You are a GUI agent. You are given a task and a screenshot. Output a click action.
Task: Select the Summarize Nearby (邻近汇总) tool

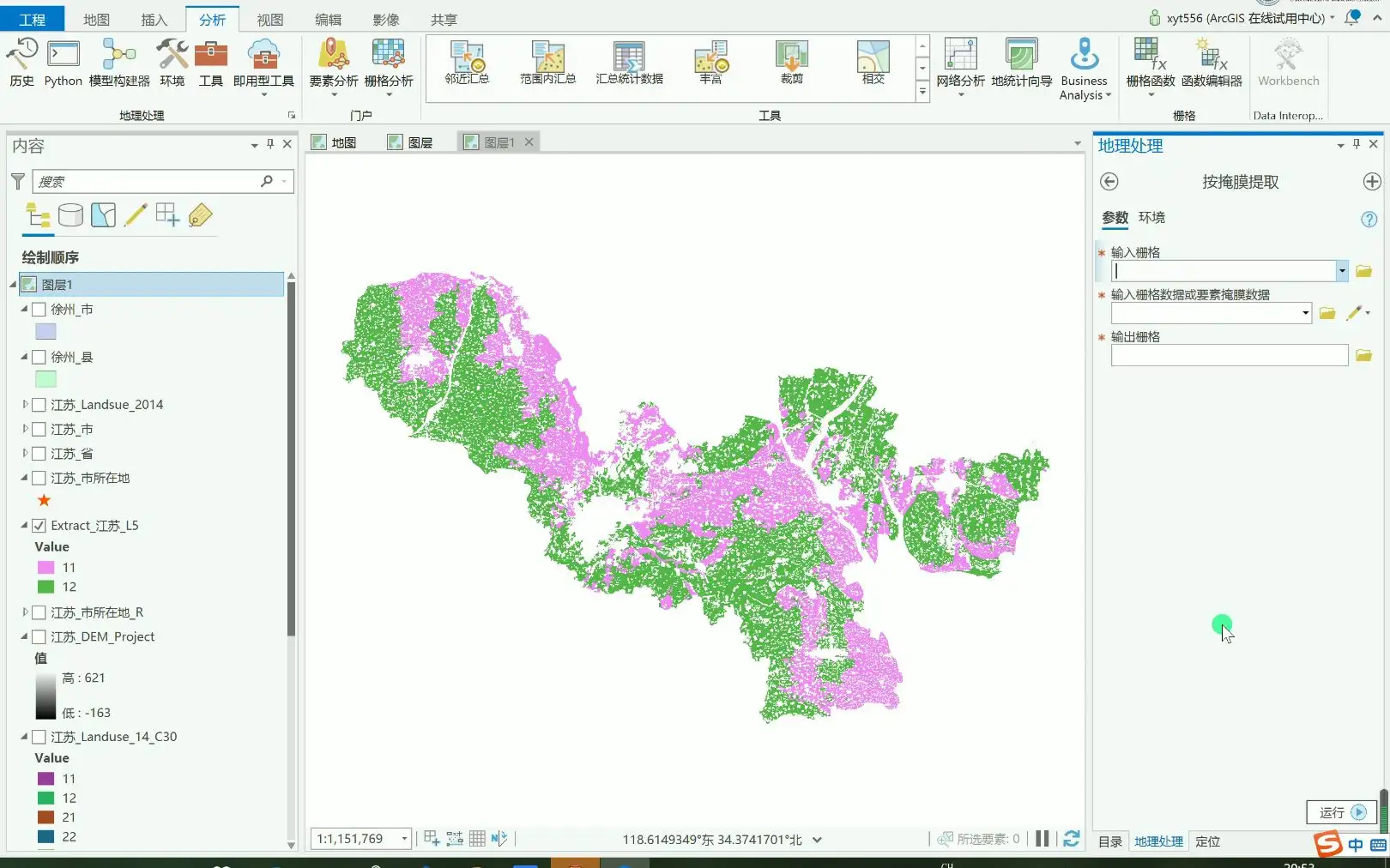pos(467,62)
